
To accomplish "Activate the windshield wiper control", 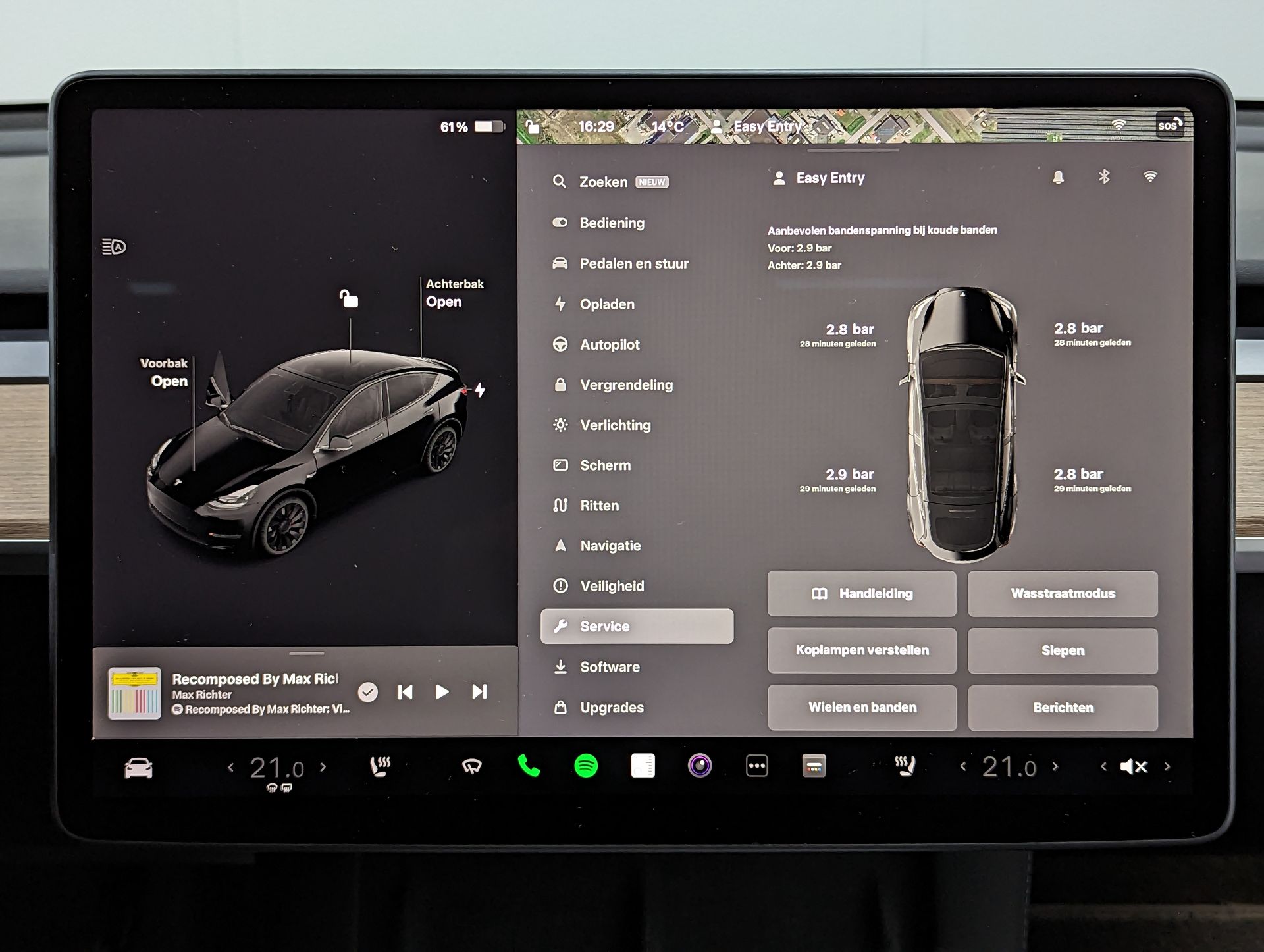I will pyautogui.click(x=472, y=766).
